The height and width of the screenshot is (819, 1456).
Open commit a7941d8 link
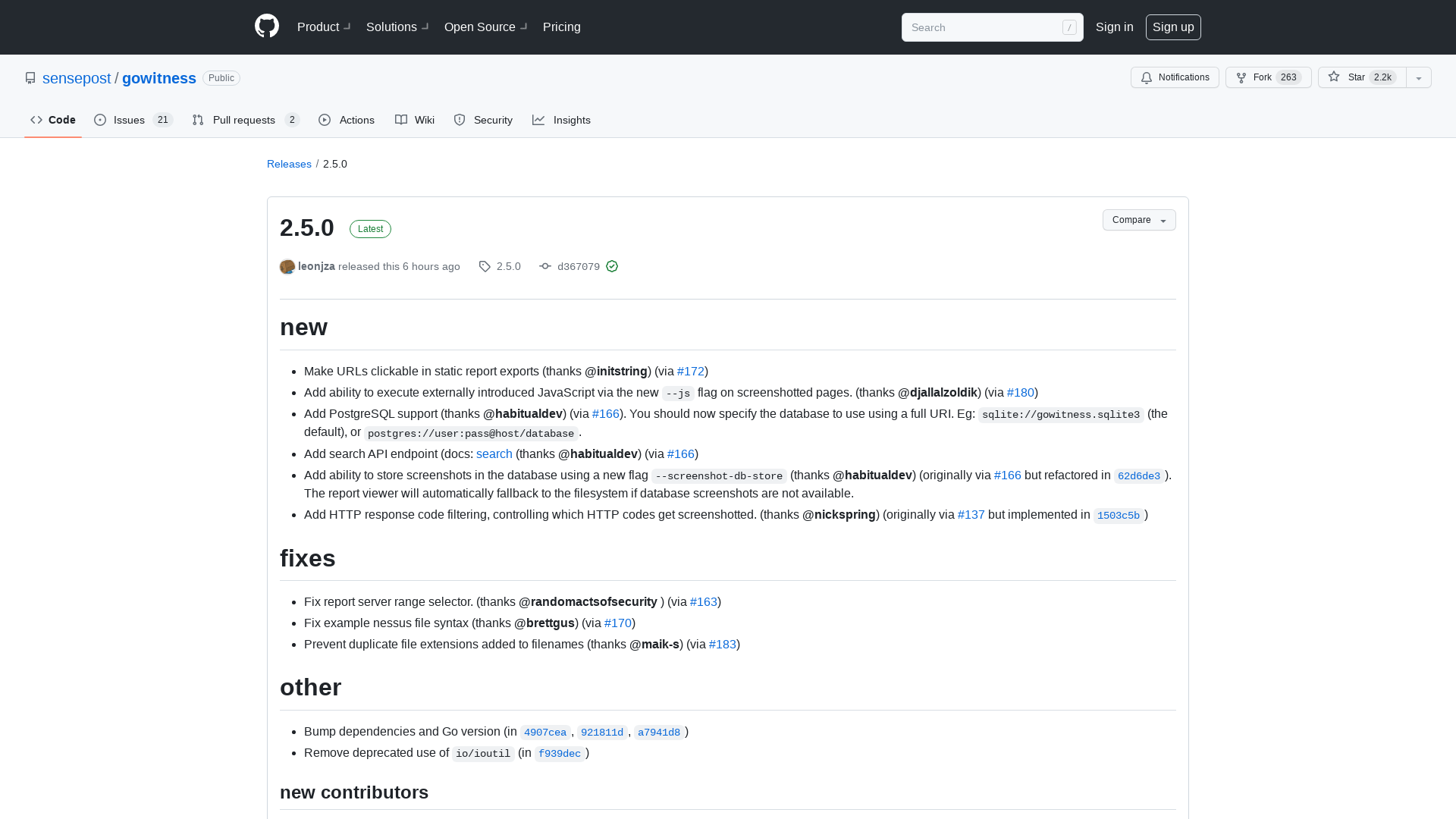coord(659,732)
